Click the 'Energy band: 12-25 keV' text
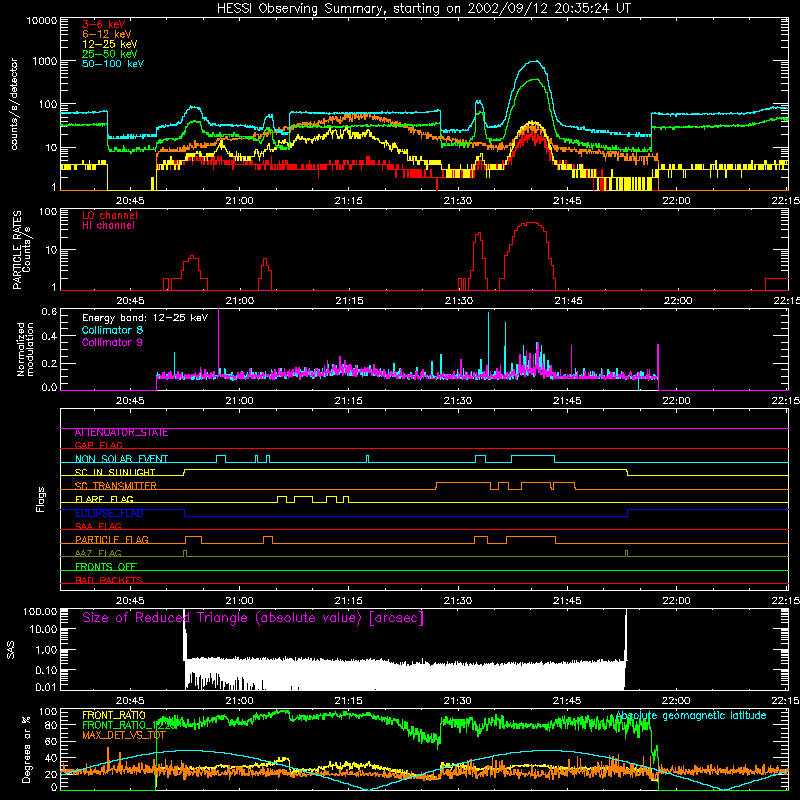The image size is (800, 800). [145, 318]
